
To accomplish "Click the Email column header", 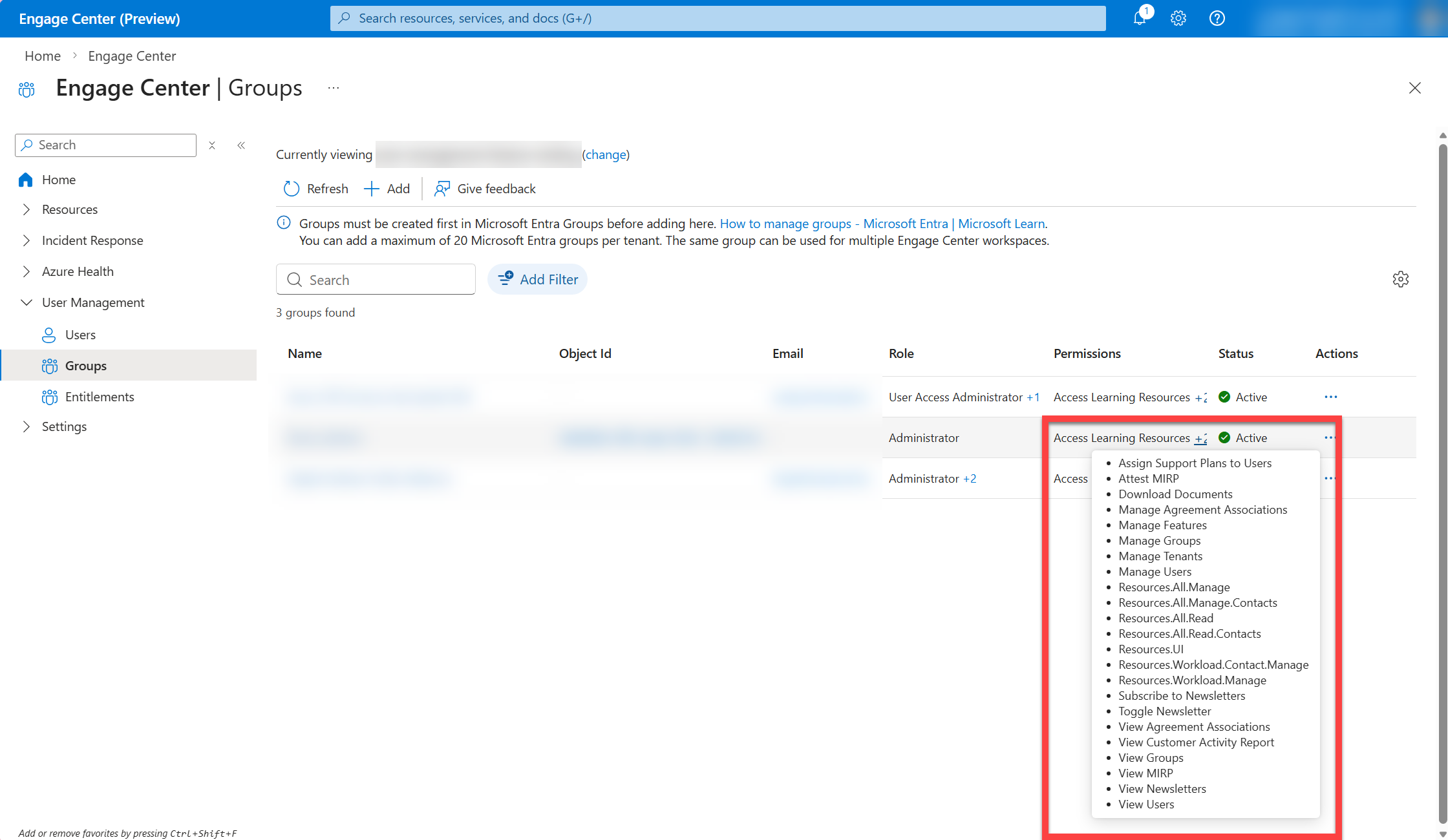I will coord(788,353).
